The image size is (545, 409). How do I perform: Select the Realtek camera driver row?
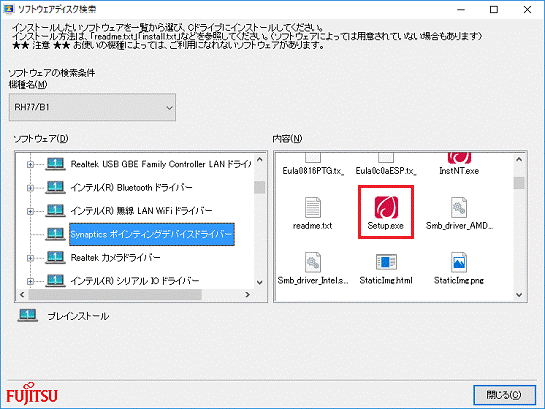pos(115,257)
